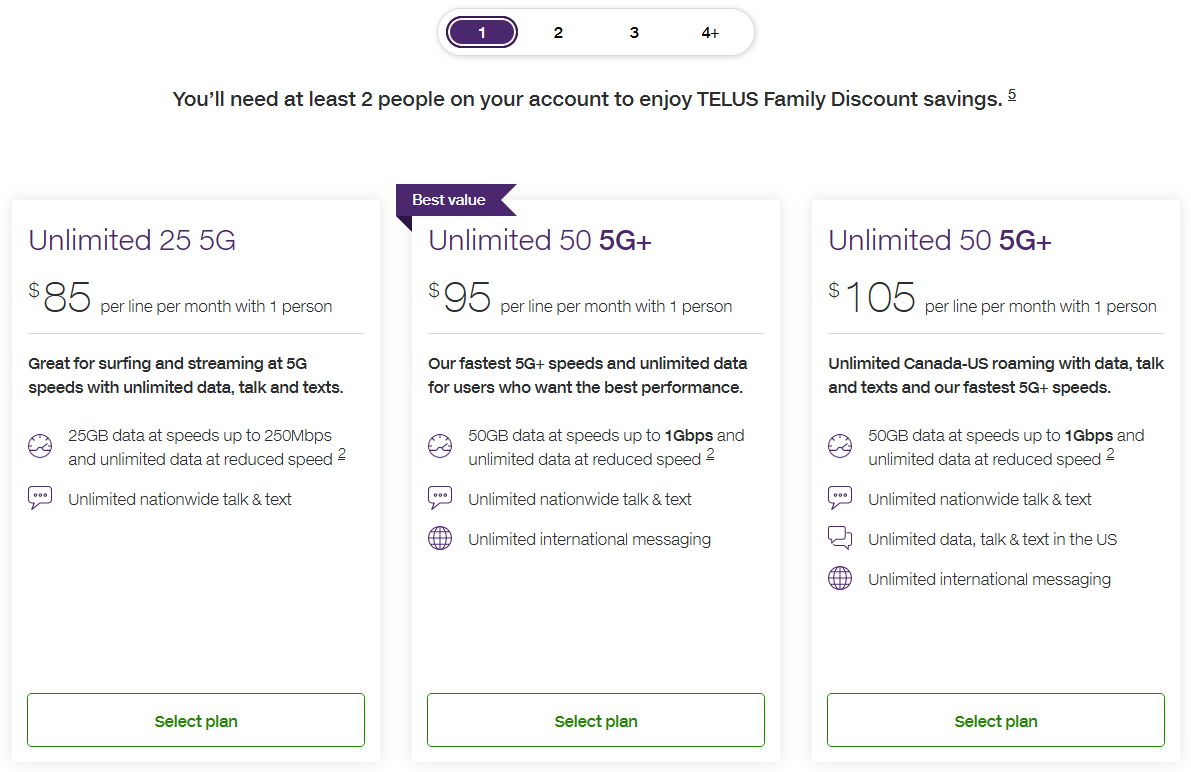Open footnote 2 in Unlimited 25 5G card

342,455
